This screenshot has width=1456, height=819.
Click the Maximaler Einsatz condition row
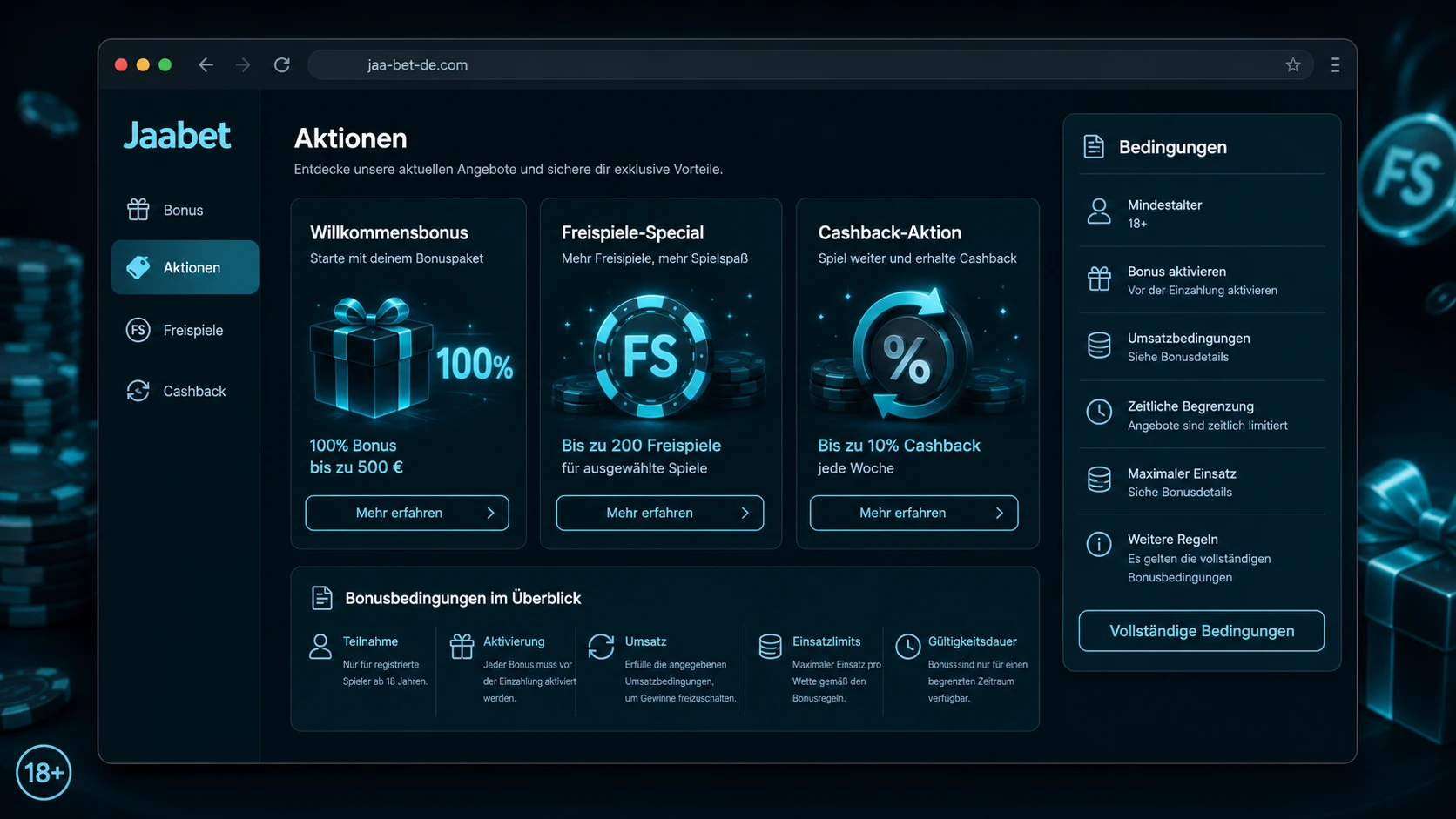[x=1202, y=481]
